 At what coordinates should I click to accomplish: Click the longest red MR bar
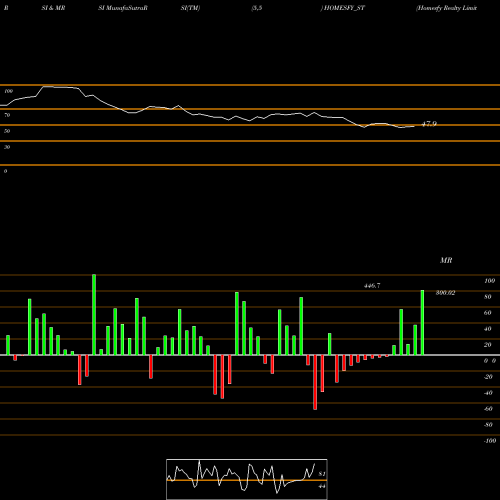coord(315,382)
